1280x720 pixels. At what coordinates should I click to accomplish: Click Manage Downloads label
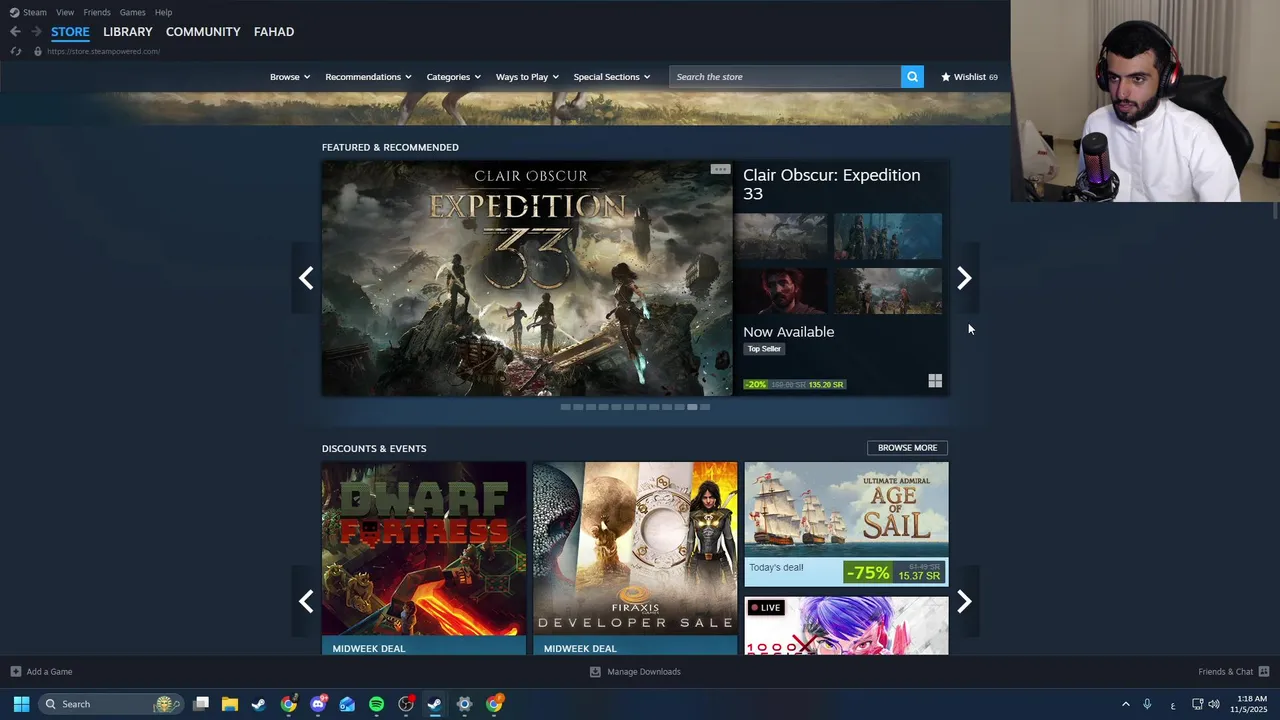click(644, 672)
